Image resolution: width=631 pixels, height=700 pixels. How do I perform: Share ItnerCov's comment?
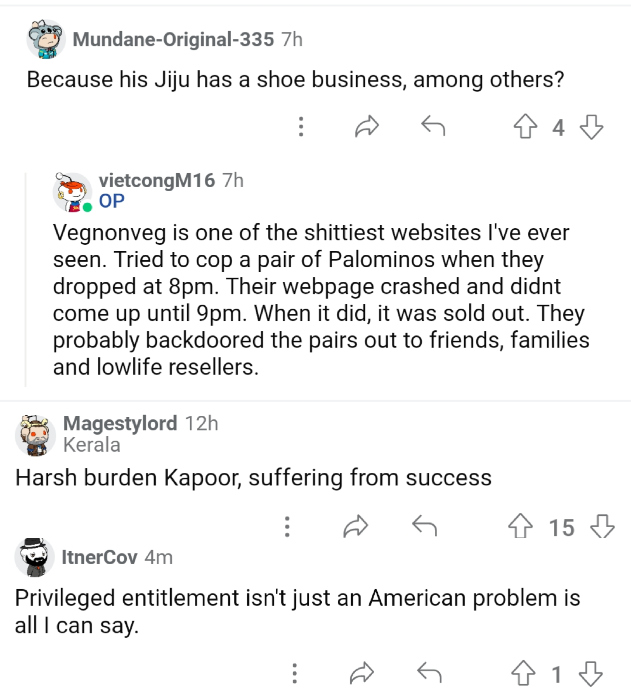(x=362, y=673)
